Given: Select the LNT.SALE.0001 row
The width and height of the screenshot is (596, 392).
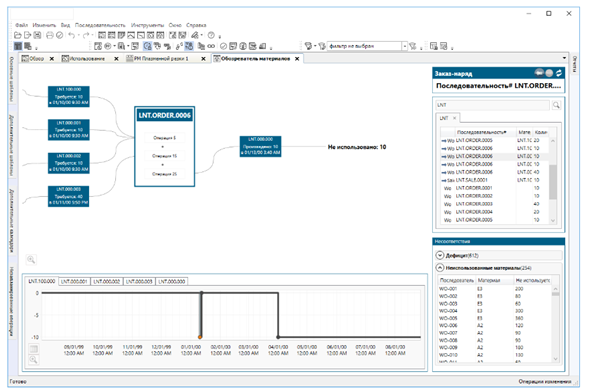Looking at the screenshot, I should [x=495, y=180].
